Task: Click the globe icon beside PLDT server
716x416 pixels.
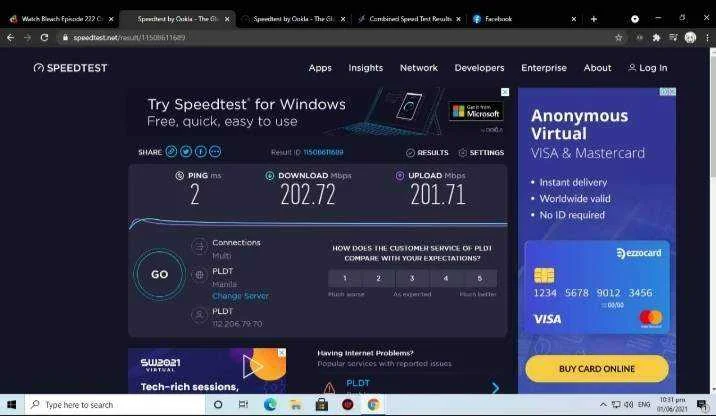Action: (x=199, y=275)
